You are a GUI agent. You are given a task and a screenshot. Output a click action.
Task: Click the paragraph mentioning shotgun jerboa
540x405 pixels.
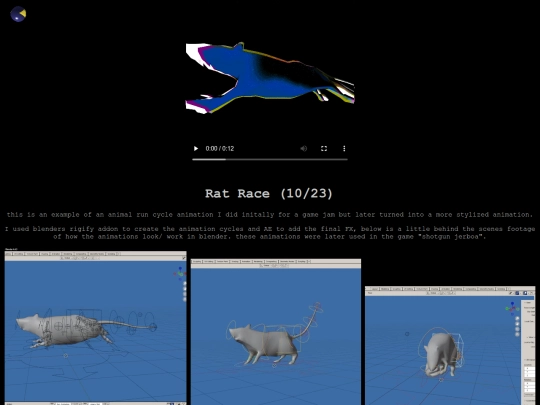pyautogui.click(x=270, y=232)
